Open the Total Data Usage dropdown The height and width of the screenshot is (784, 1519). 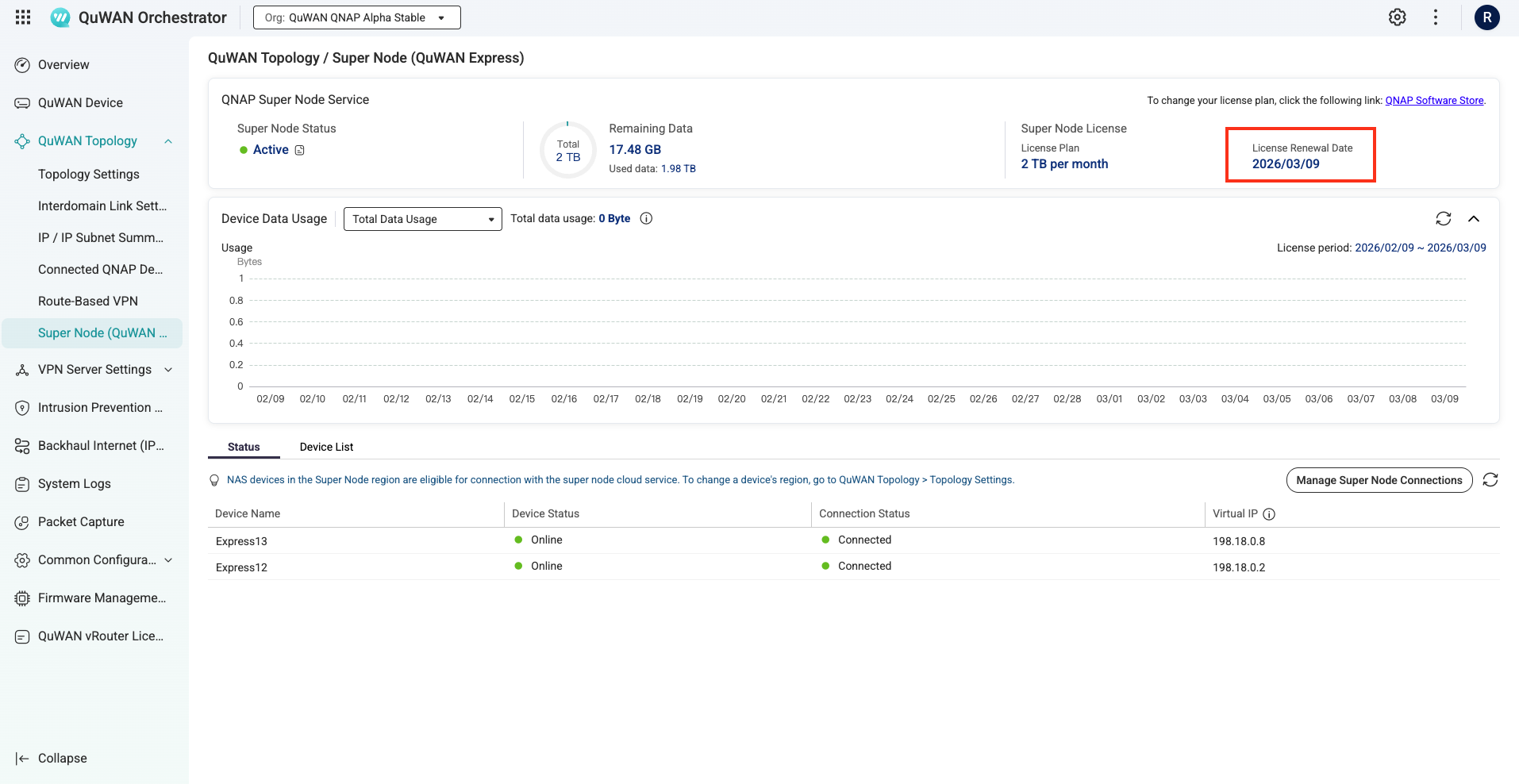[423, 219]
